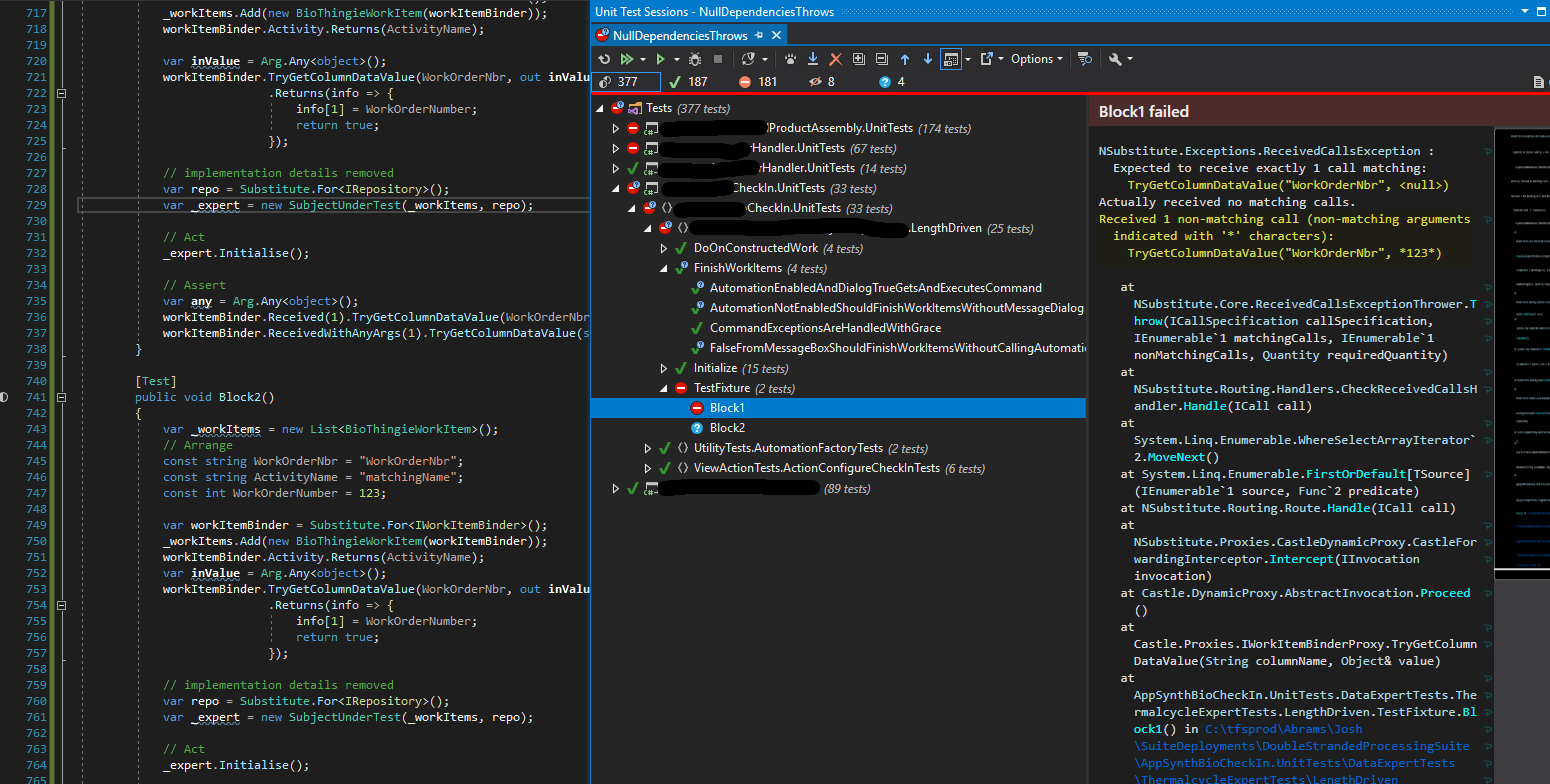The height and width of the screenshot is (784, 1550).
Task: Open test session settings via the wrench icon
Action: pos(1117,58)
